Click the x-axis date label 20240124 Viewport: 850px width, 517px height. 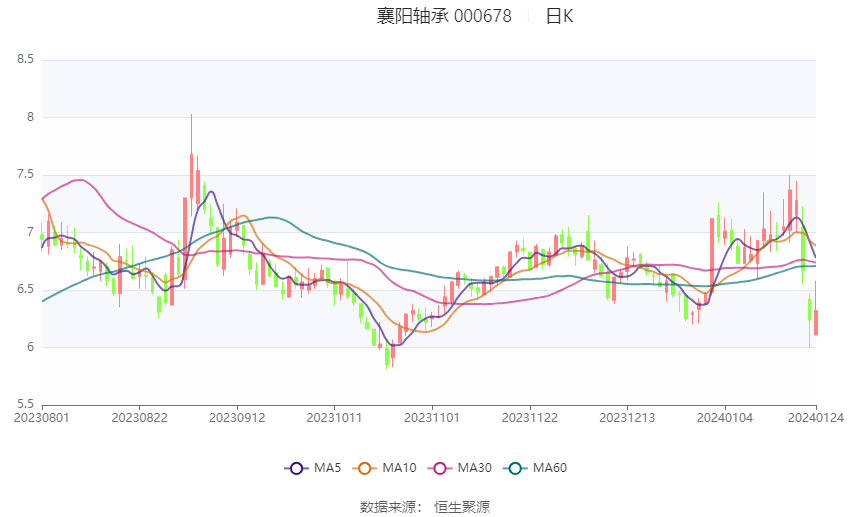pyautogui.click(x=816, y=418)
